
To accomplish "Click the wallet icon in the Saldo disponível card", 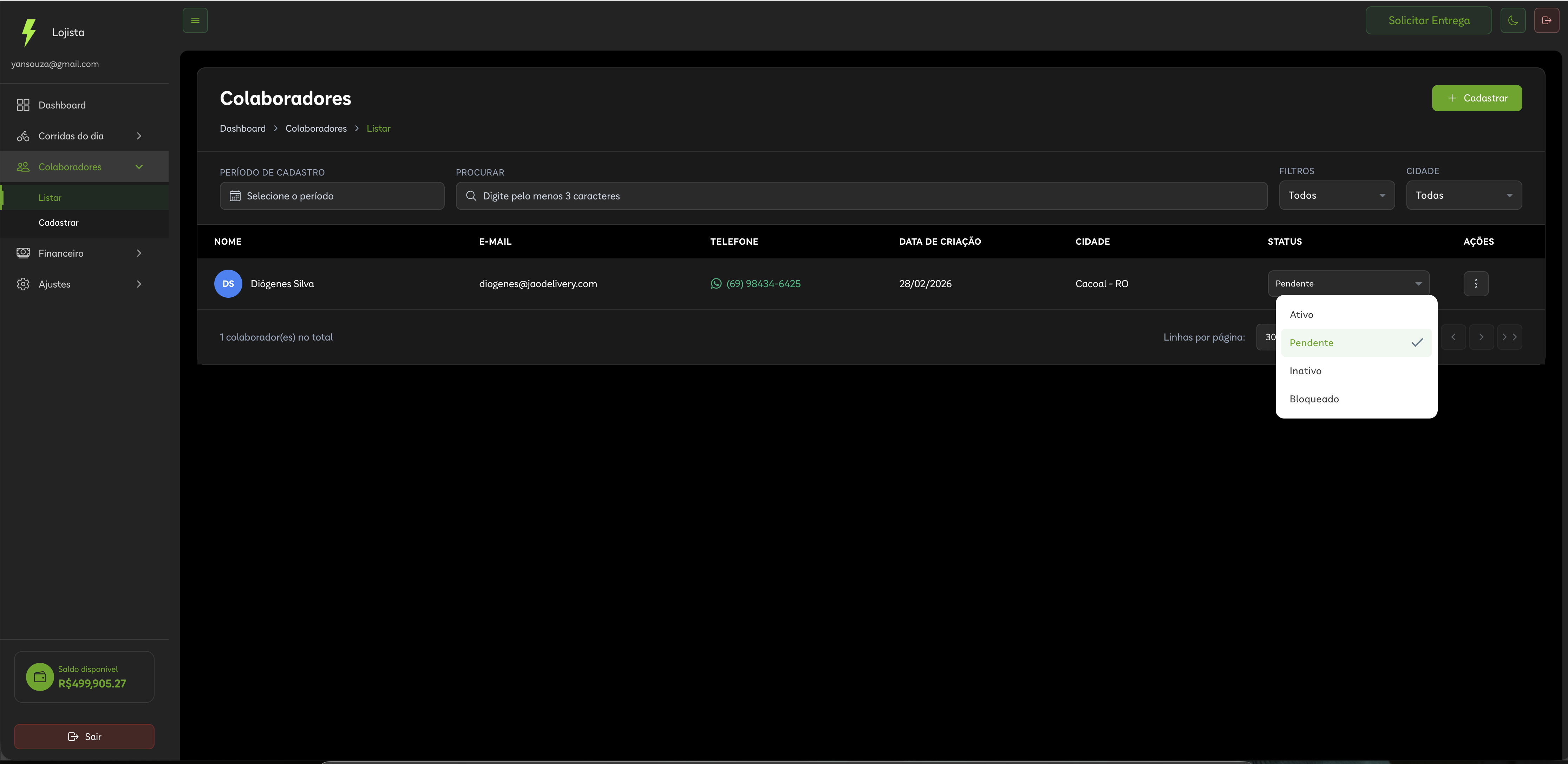I will [40, 677].
